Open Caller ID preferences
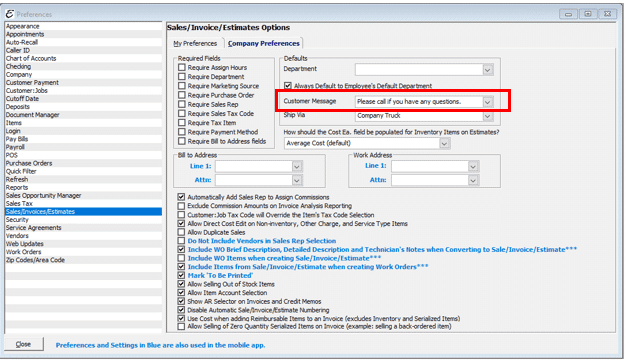This screenshot has height=361, width=626. tap(83, 50)
